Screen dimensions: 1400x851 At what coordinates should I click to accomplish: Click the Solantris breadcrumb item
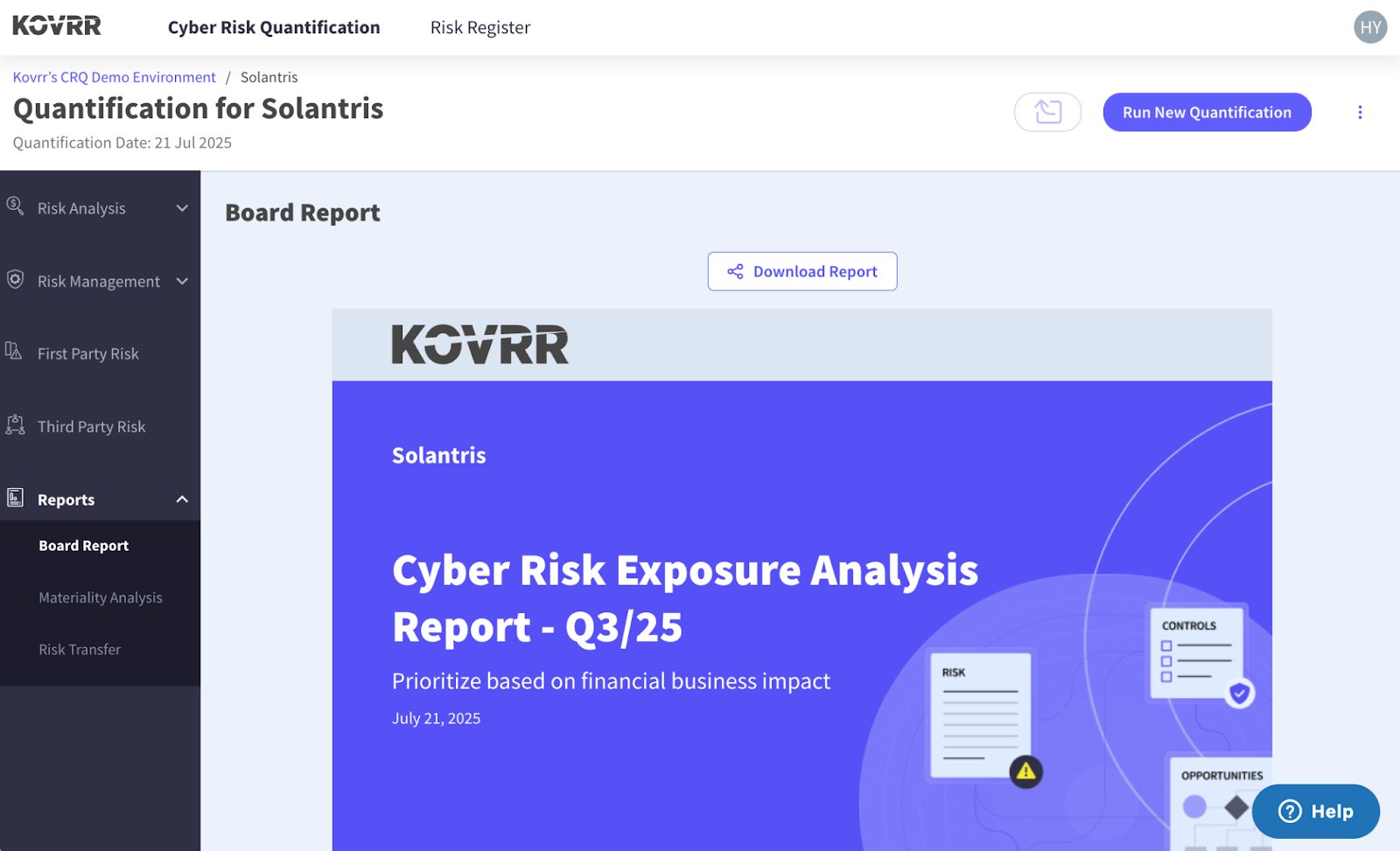point(269,77)
